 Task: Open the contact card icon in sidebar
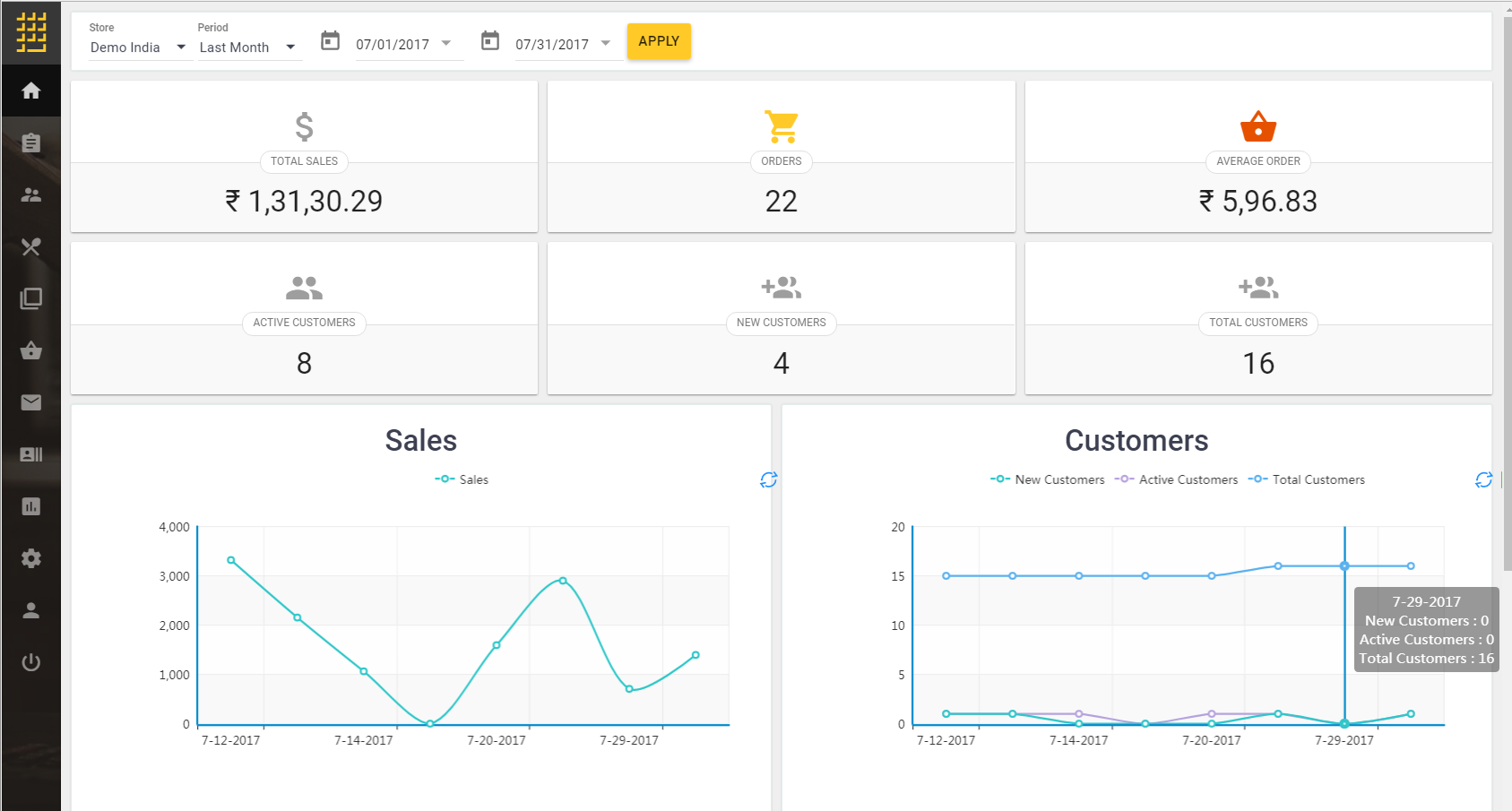pos(31,454)
